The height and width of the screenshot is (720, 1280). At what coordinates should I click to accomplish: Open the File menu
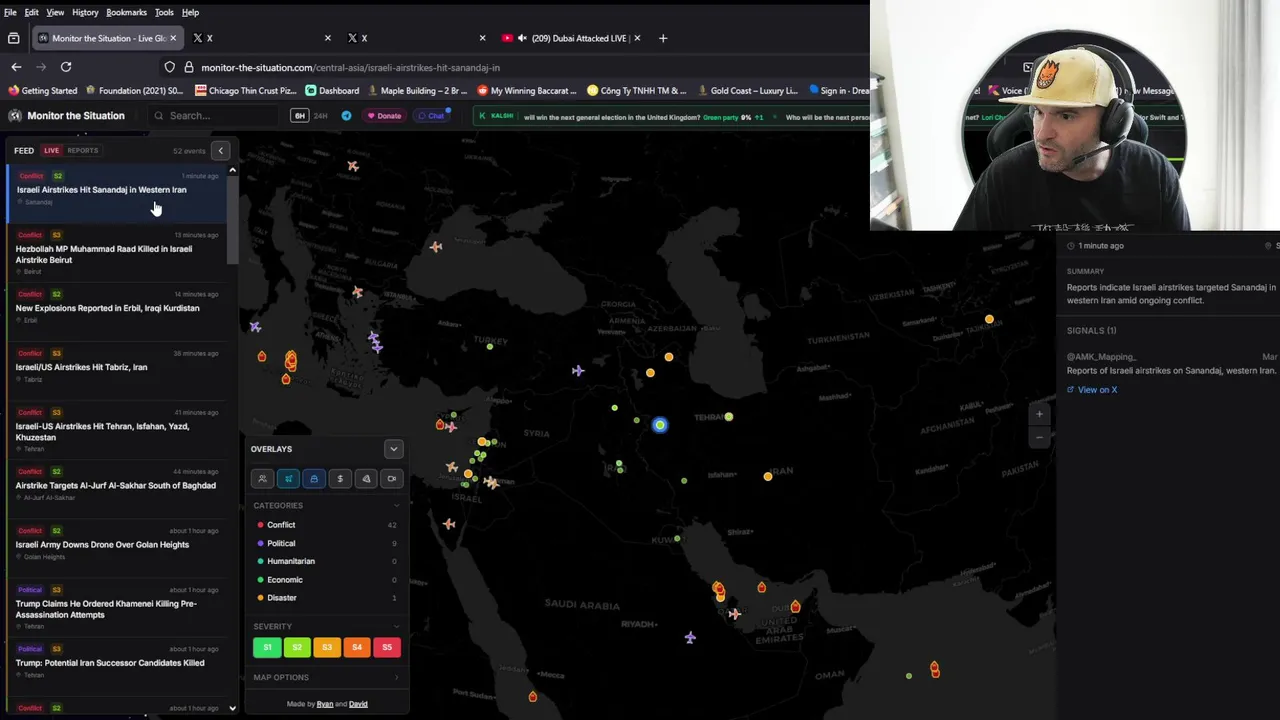(x=10, y=12)
